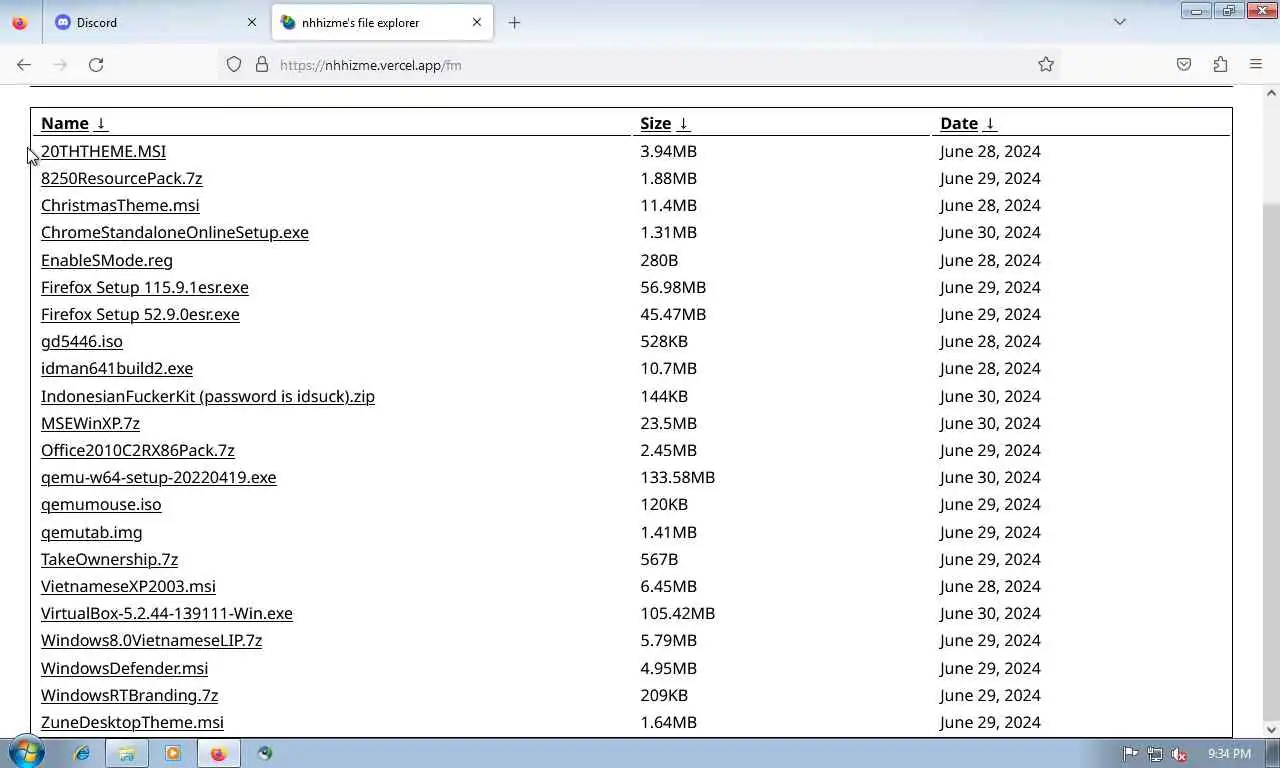
Task: Download VirtualBox-5.2.44-139111-Win.exe
Action: click(166, 613)
